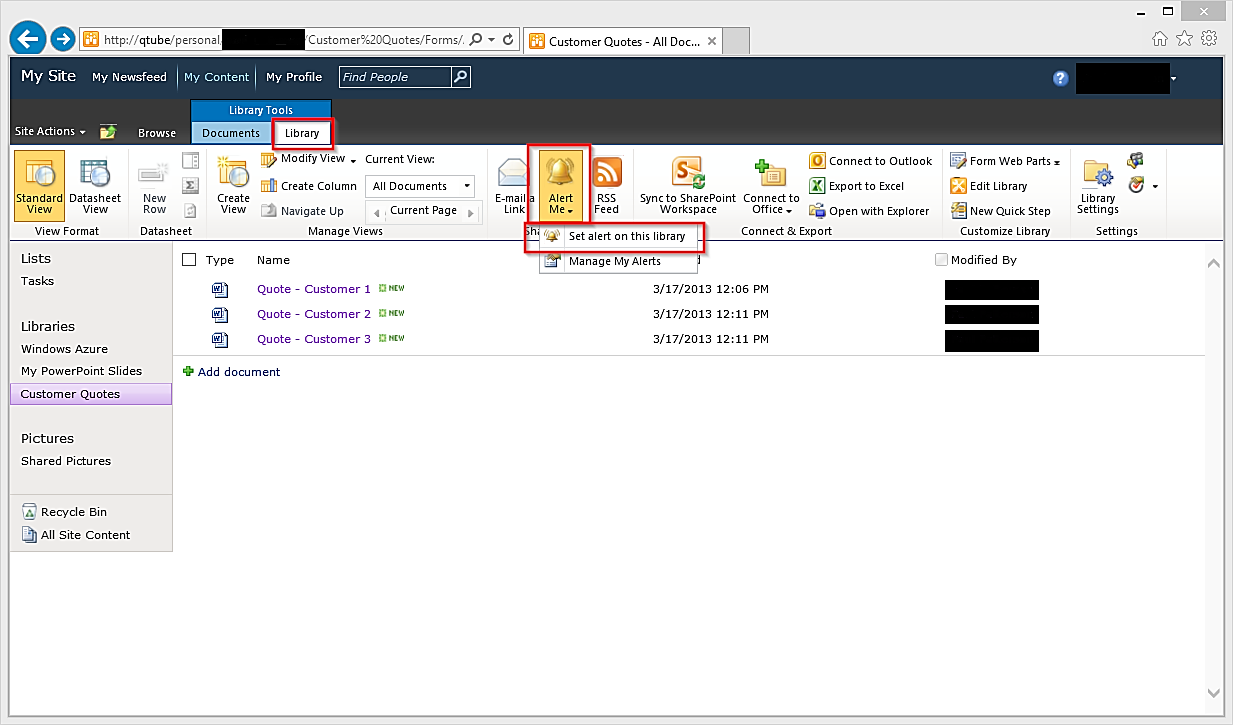Choose Manage My Alerts menu item
This screenshot has width=1233, height=725.
tap(614, 262)
